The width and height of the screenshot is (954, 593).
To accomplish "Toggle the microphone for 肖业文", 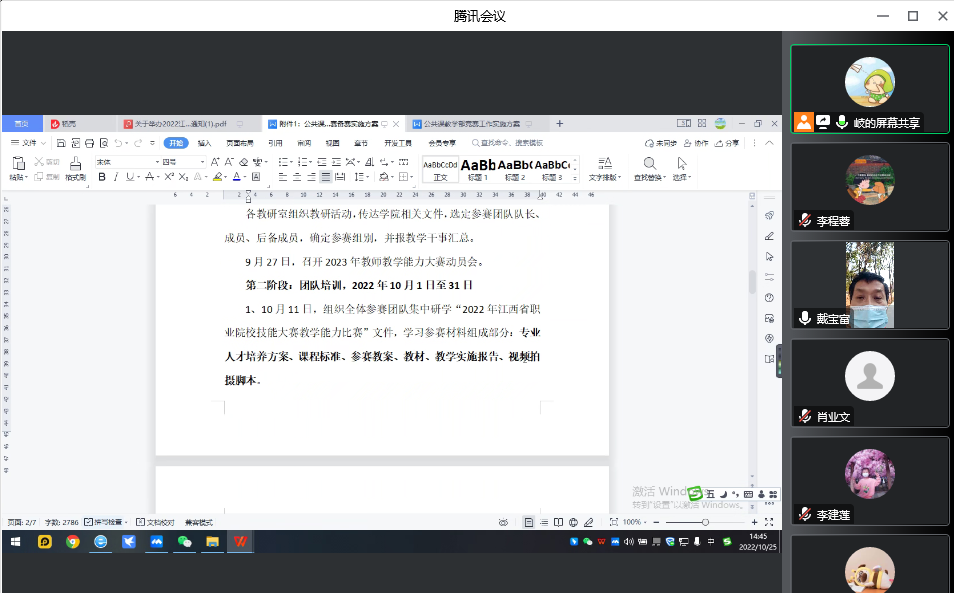I will 804,416.
